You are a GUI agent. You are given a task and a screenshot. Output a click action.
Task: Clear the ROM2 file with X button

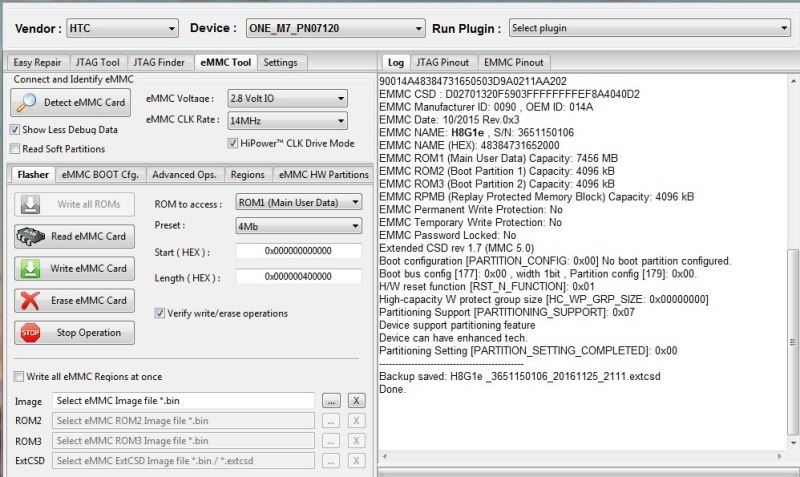[x=356, y=421]
